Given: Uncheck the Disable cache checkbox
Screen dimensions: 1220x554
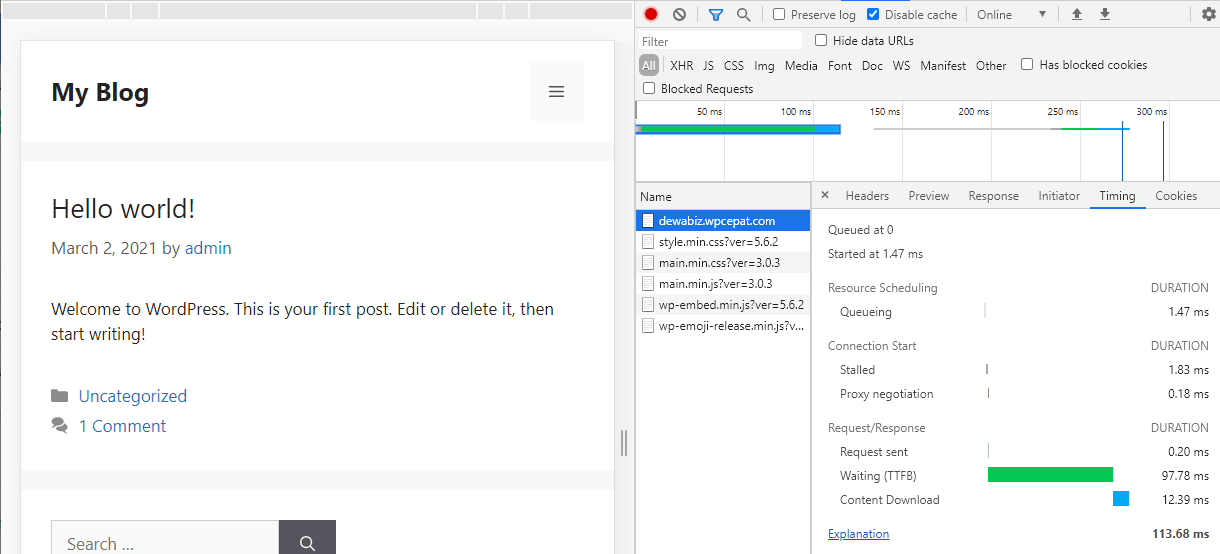Looking at the screenshot, I should tap(873, 15).
